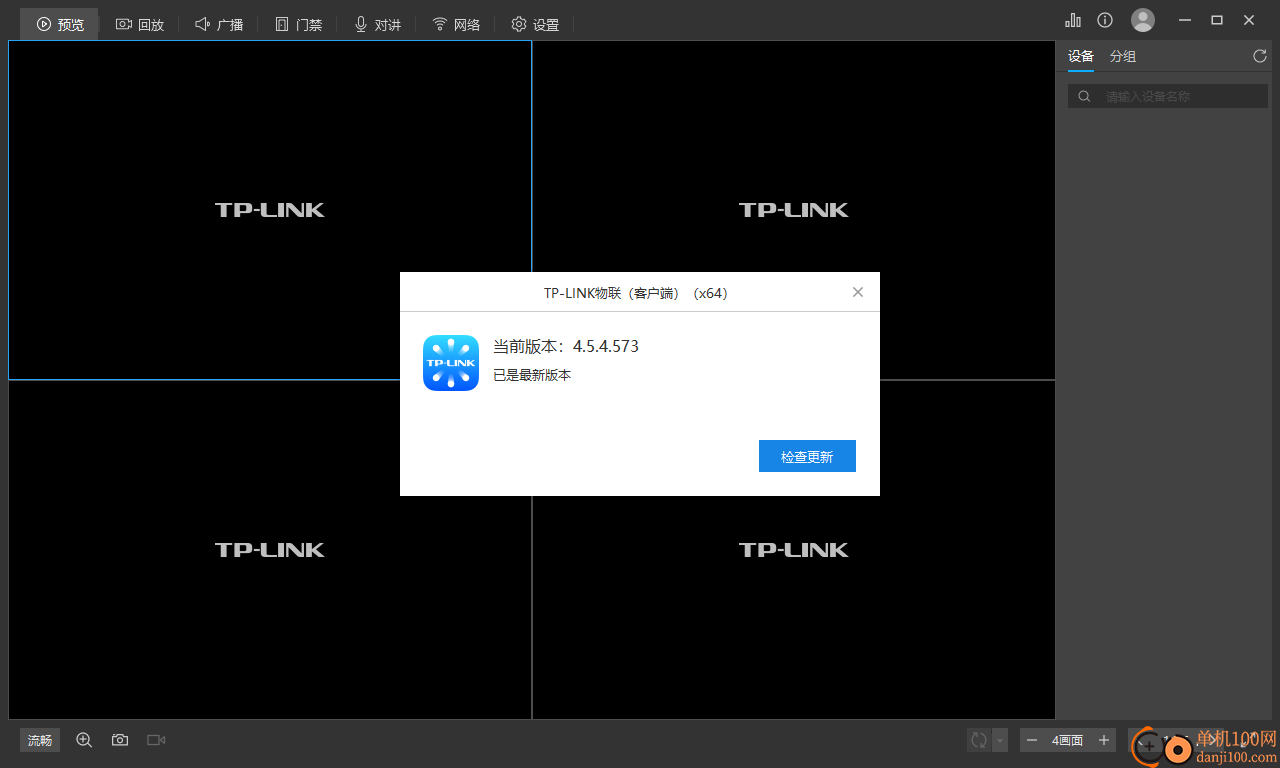Click the cycle/rotate views icon
Viewport: 1280px width, 768px height.
tap(979, 740)
